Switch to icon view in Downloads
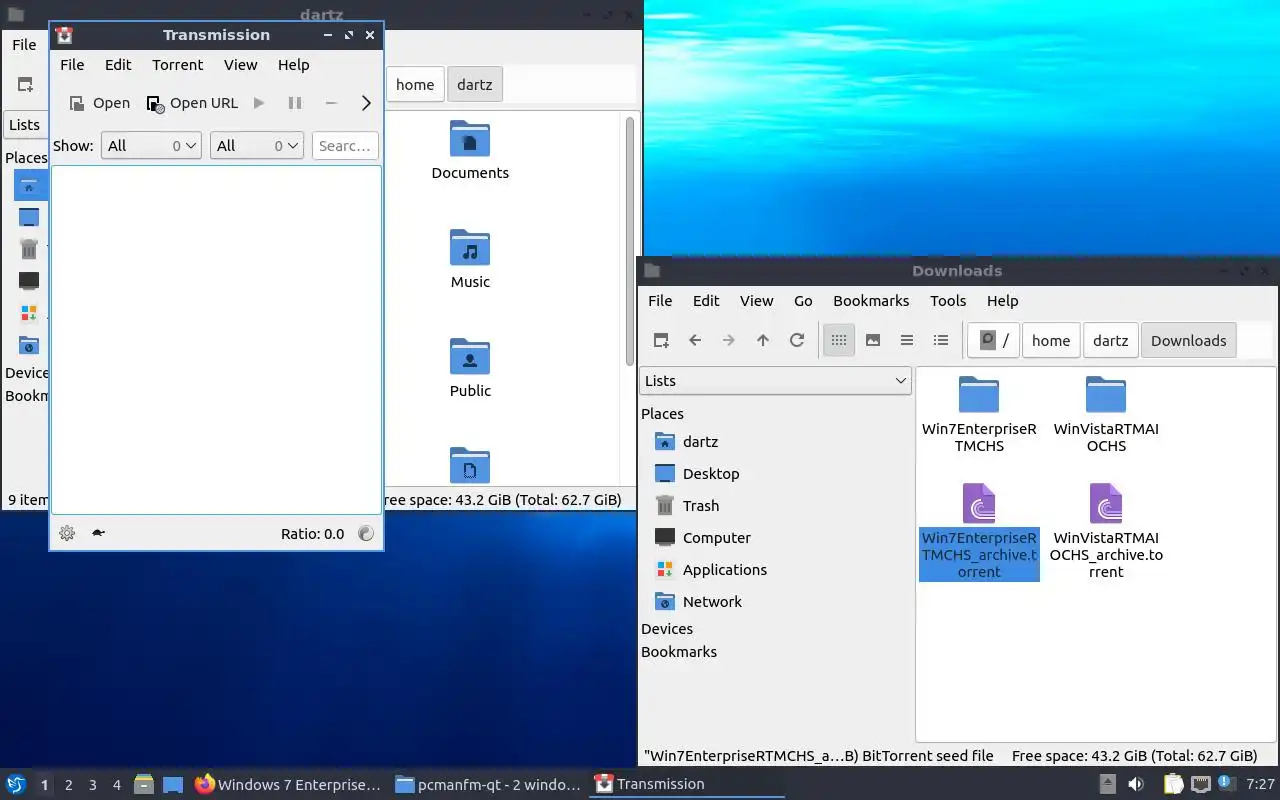The width and height of the screenshot is (1280, 800). click(839, 341)
